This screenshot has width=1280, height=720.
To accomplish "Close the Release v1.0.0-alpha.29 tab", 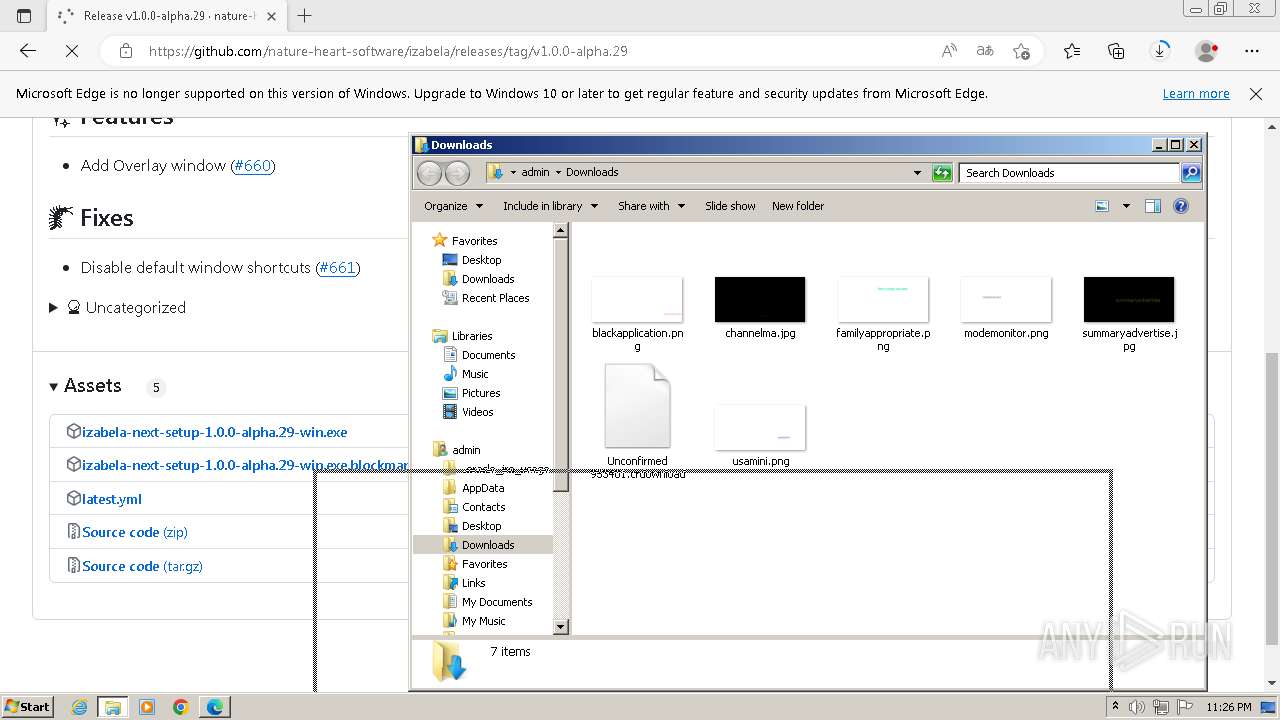I will [x=272, y=16].
